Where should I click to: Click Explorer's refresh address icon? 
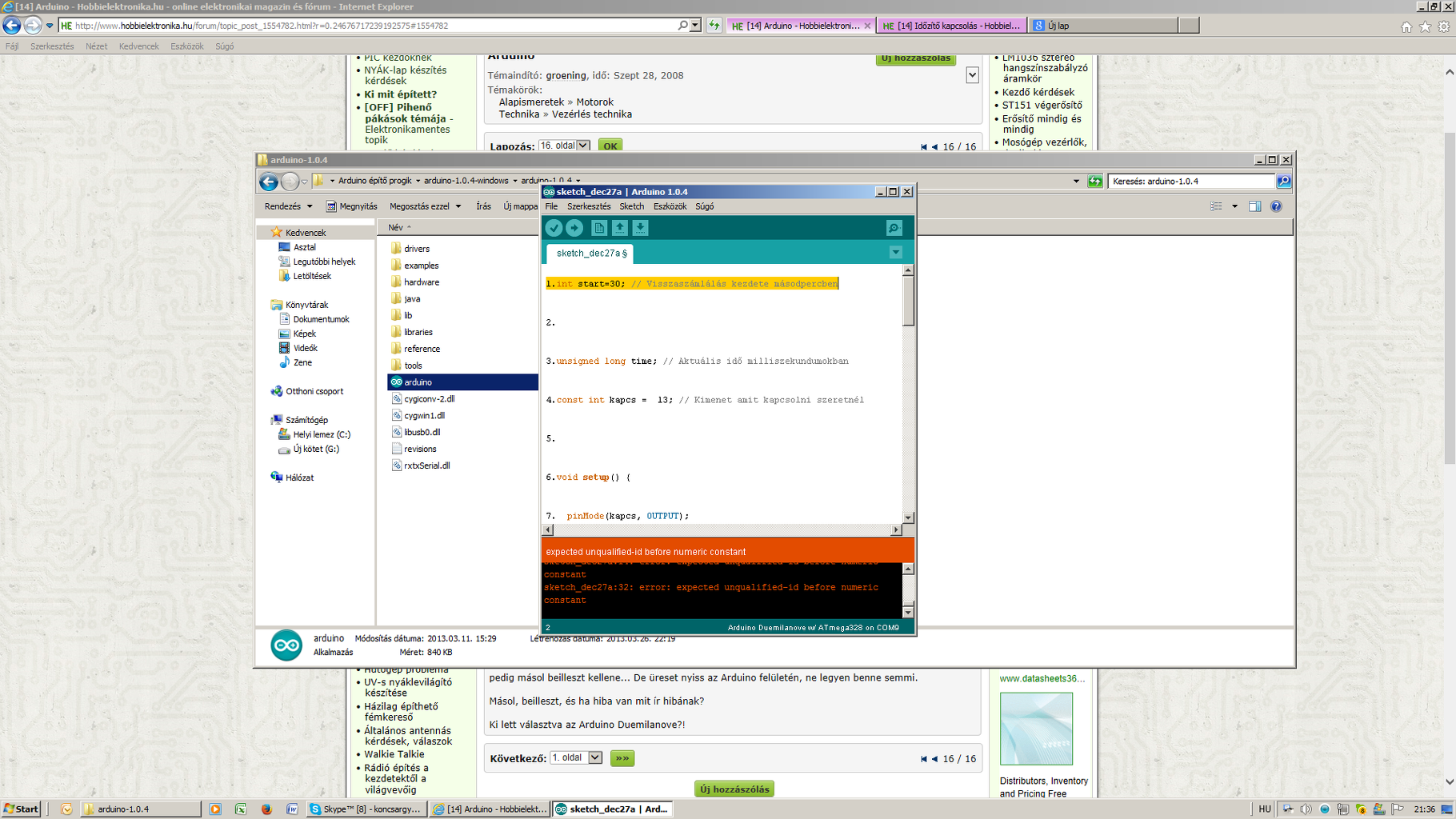pos(1095,182)
